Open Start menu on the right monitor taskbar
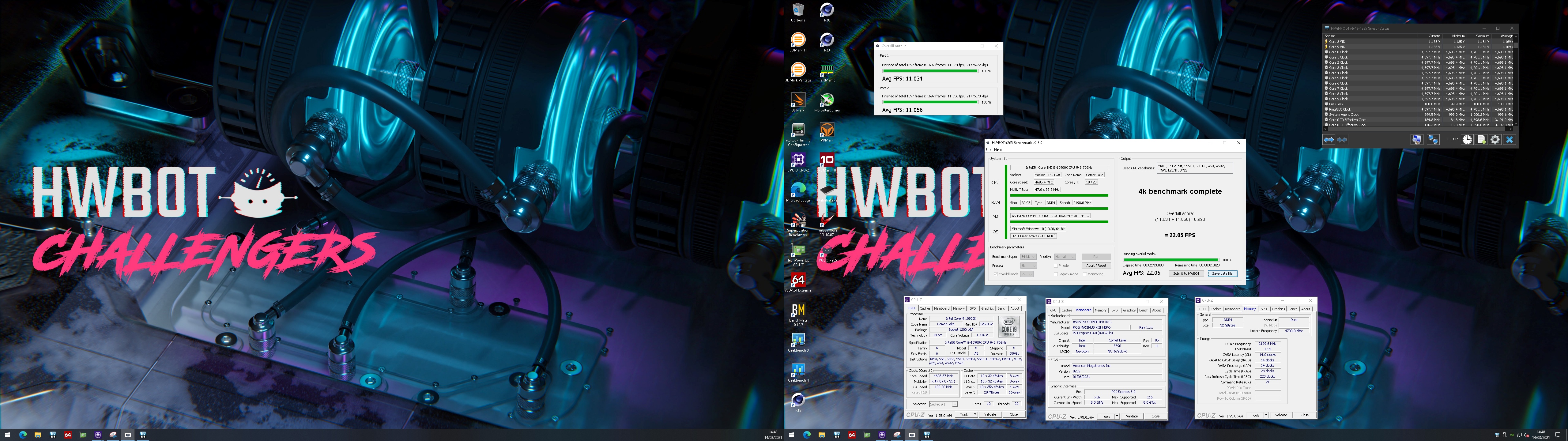 tap(791, 435)
